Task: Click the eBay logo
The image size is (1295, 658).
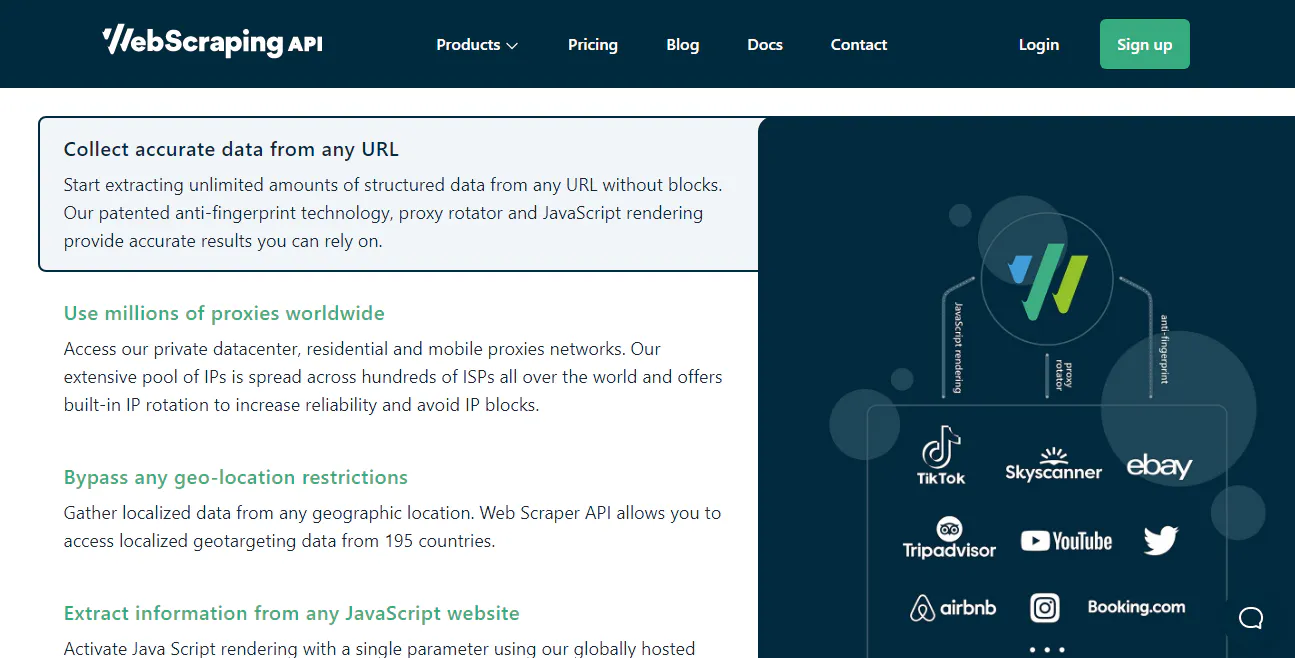Action: pos(1160,464)
